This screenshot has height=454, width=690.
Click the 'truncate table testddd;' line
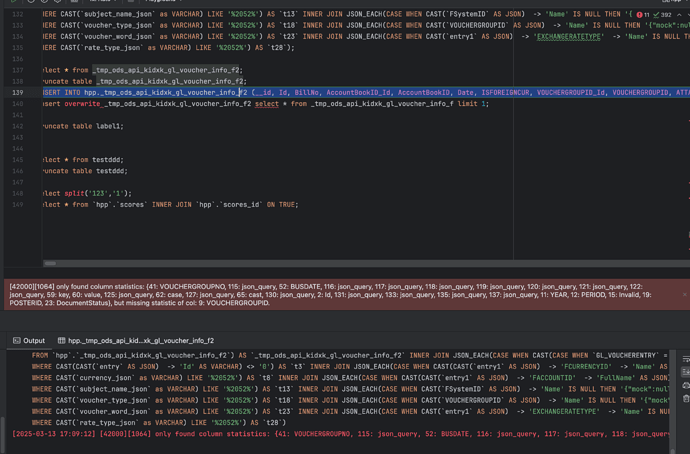coord(85,171)
